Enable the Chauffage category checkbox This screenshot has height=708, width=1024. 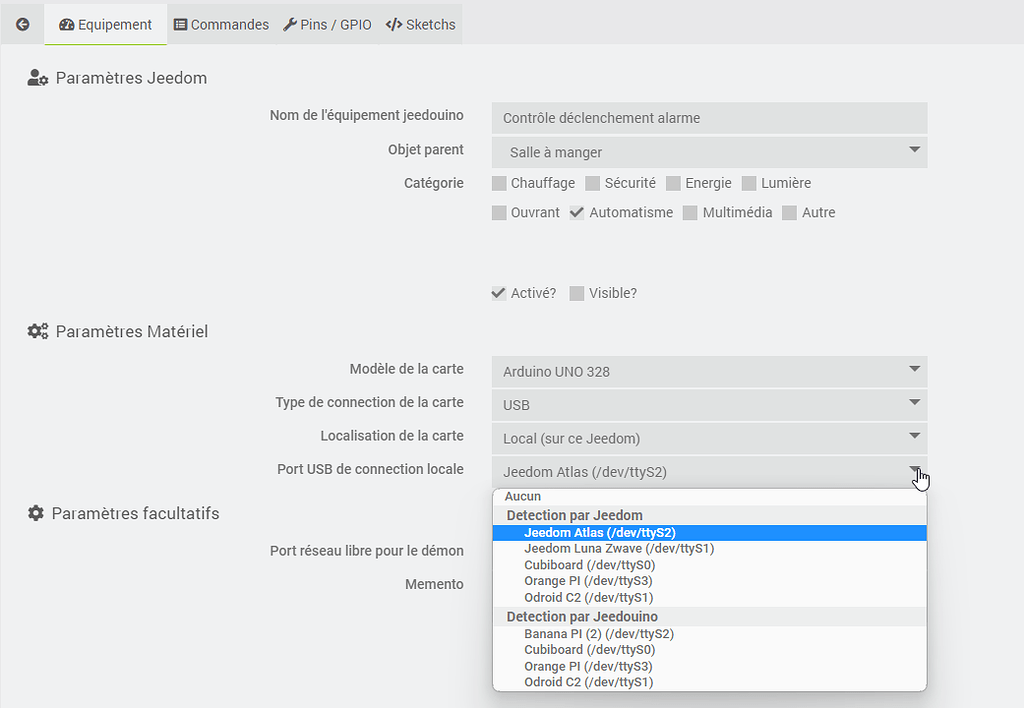(x=500, y=183)
